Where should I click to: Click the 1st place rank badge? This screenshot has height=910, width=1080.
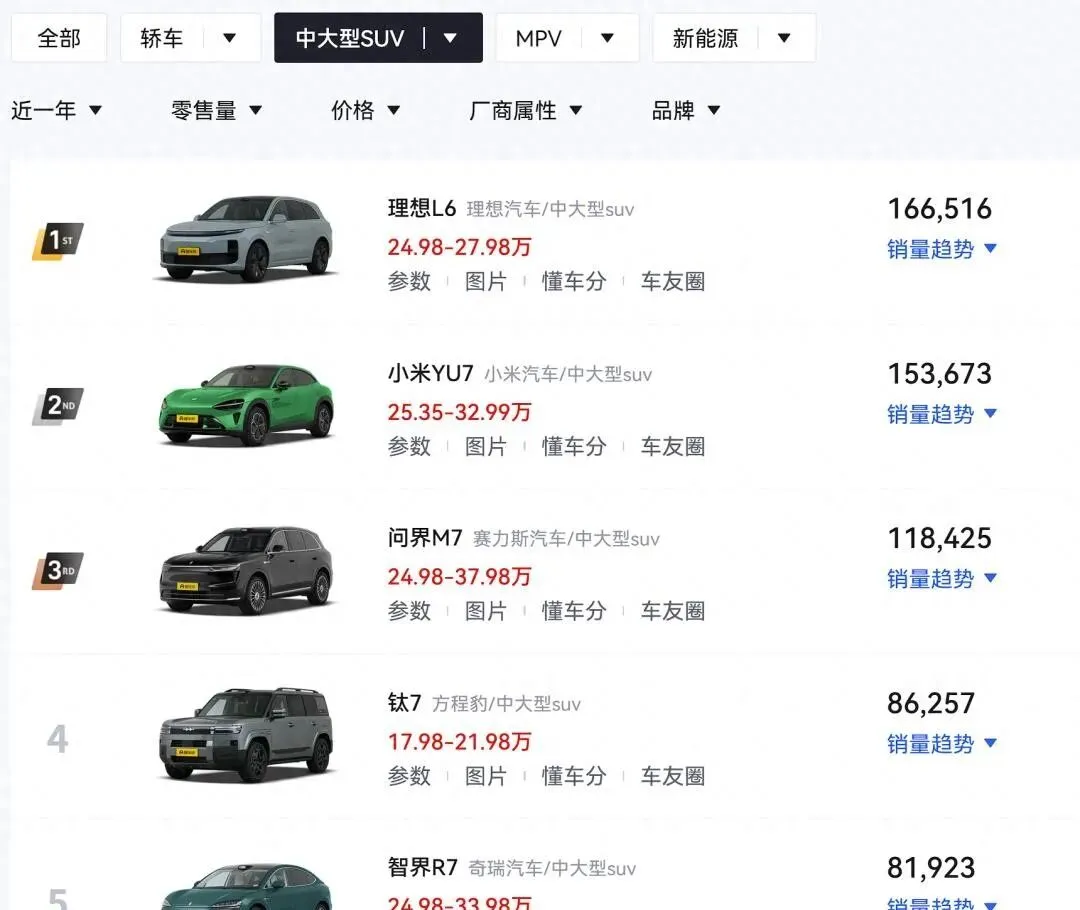pyautogui.click(x=58, y=241)
